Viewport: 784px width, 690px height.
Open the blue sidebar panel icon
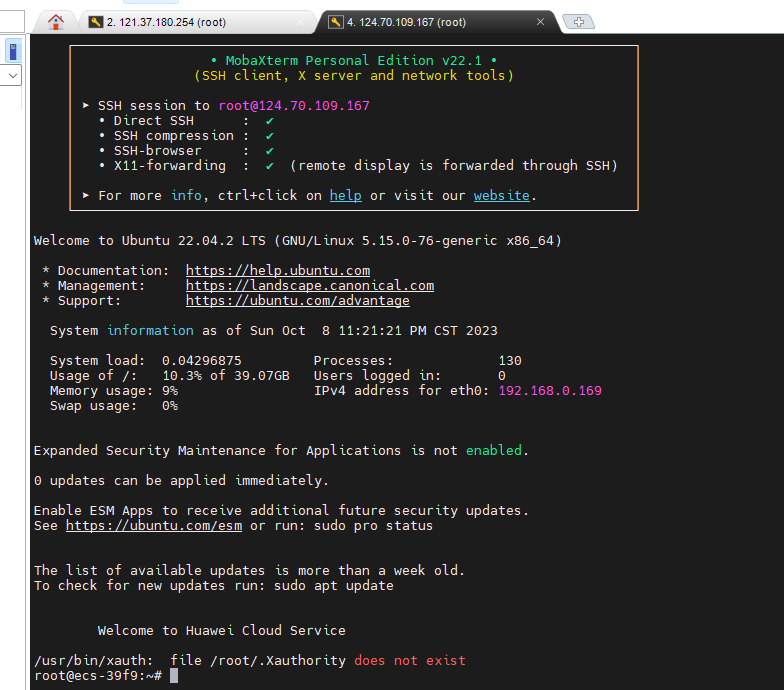click(x=13, y=51)
